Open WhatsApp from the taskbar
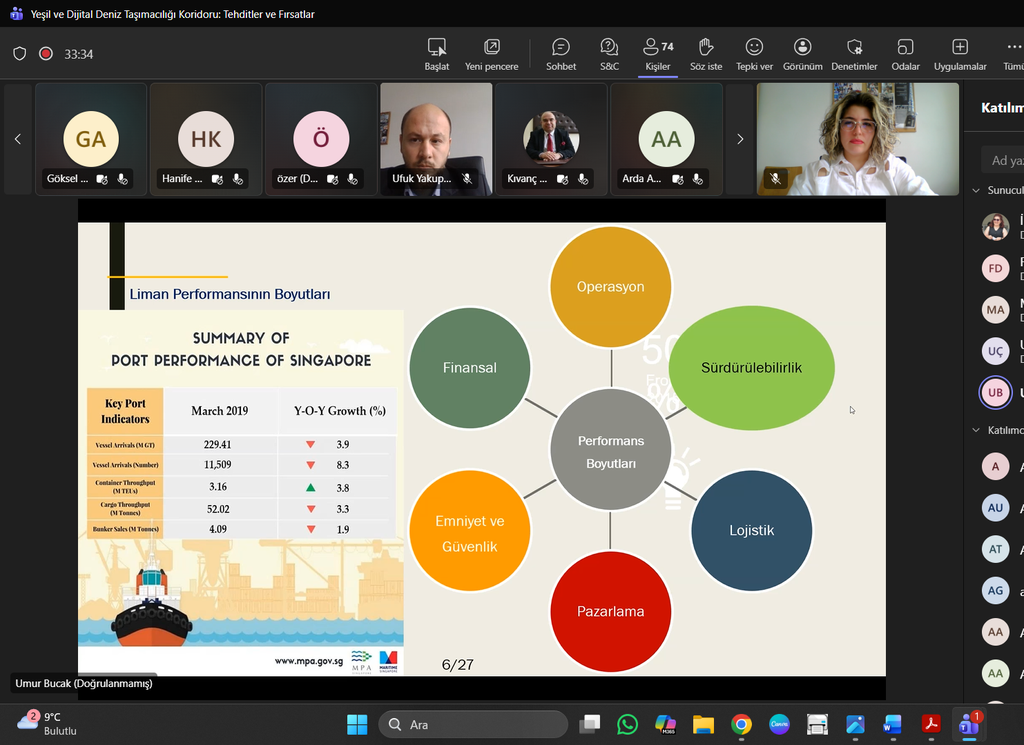 pyautogui.click(x=628, y=724)
